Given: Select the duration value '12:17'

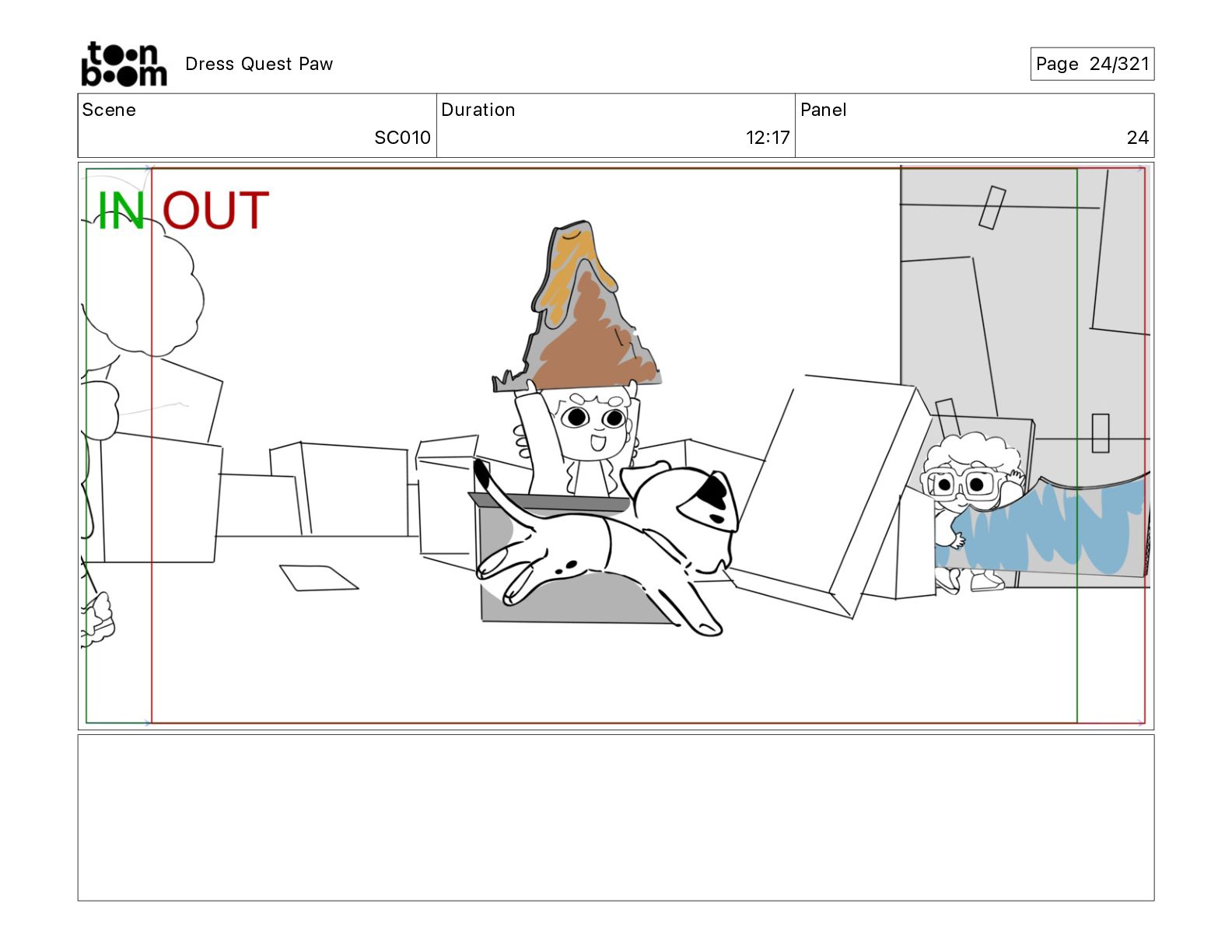Looking at the screenshot, I should [768, 138].
